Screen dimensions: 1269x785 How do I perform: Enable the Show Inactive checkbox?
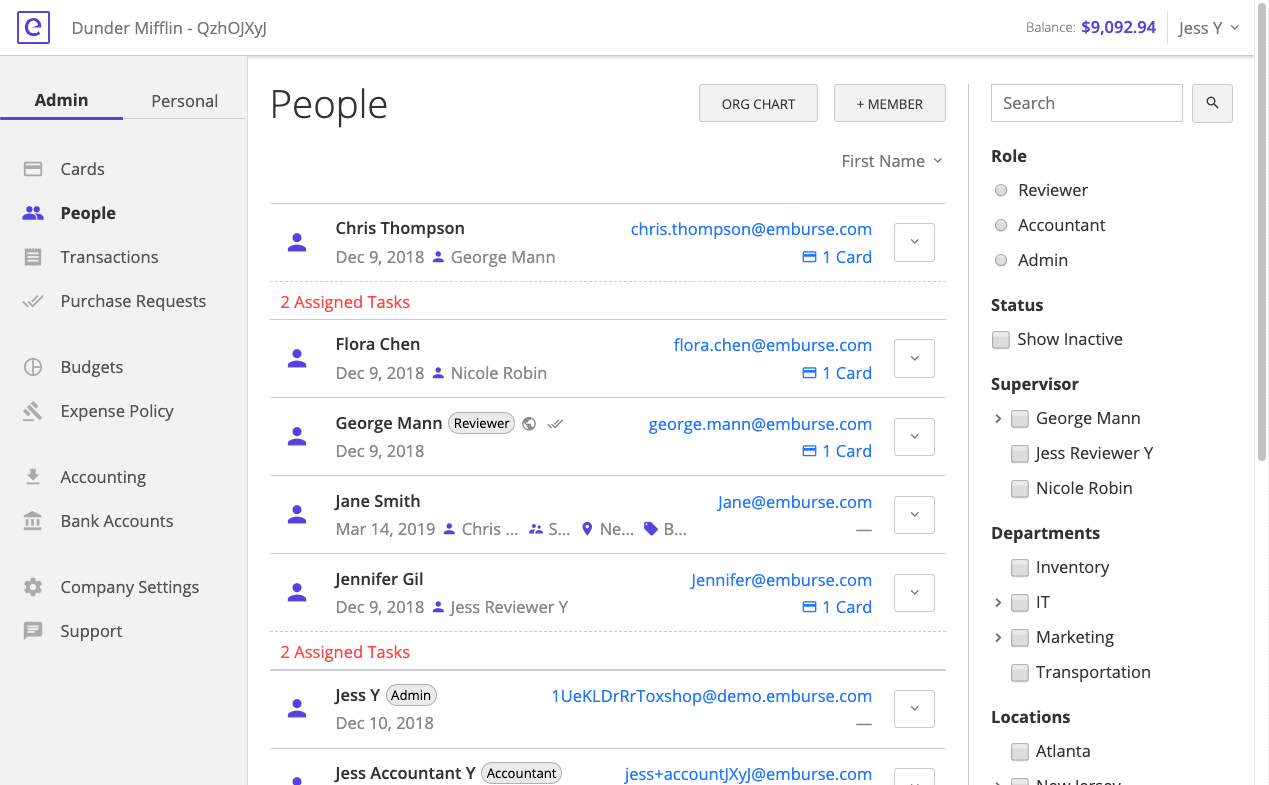point(1001,340)
